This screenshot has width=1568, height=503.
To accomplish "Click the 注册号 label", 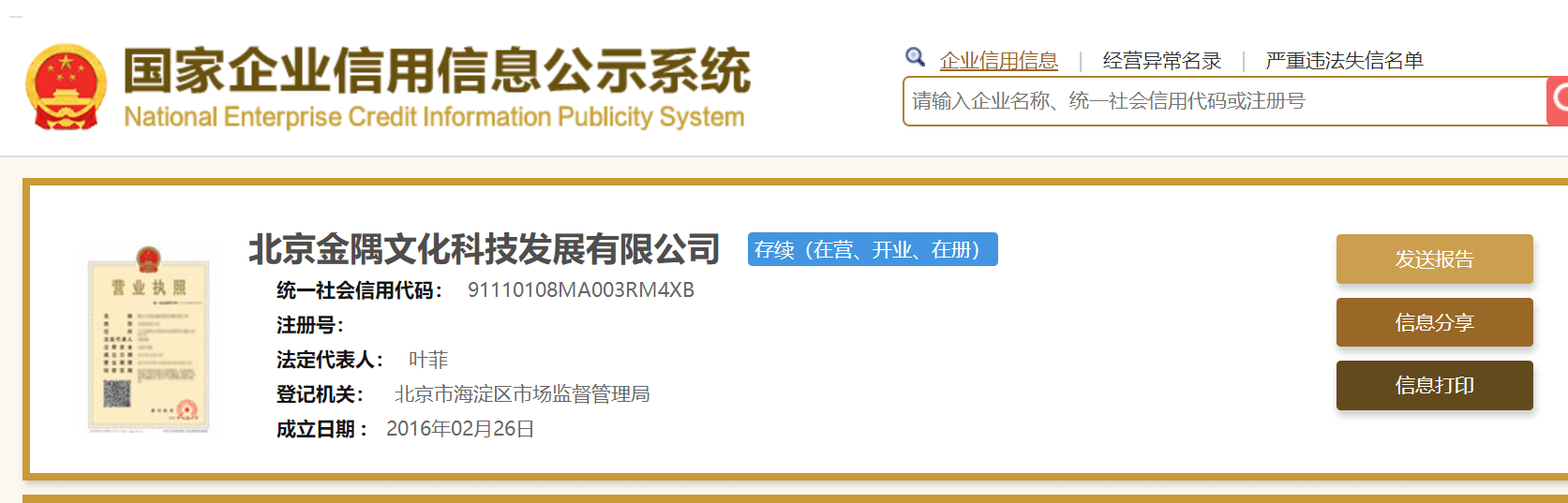I will pos(310,325).
